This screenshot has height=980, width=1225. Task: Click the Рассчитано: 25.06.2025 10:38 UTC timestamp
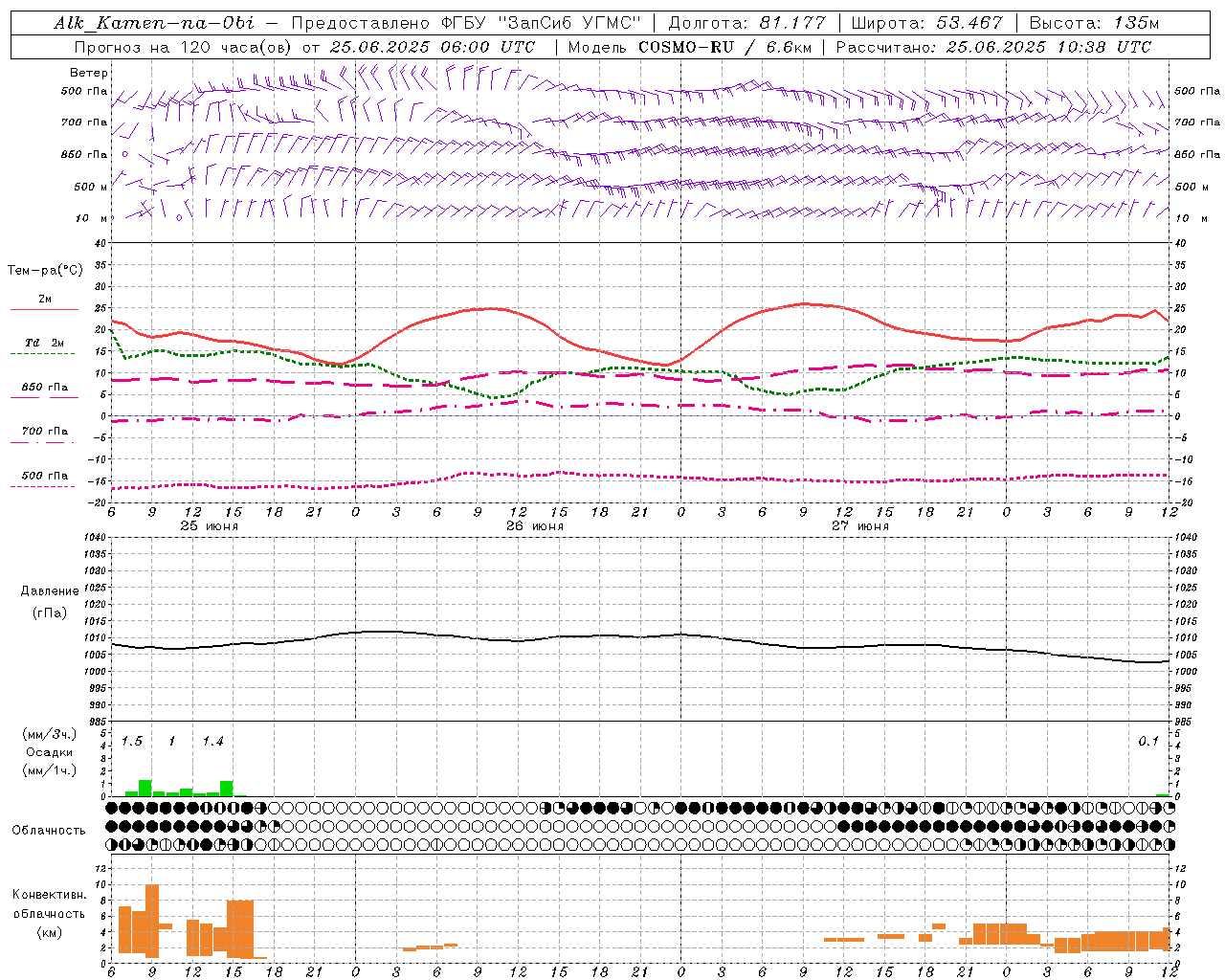(993, 47)
